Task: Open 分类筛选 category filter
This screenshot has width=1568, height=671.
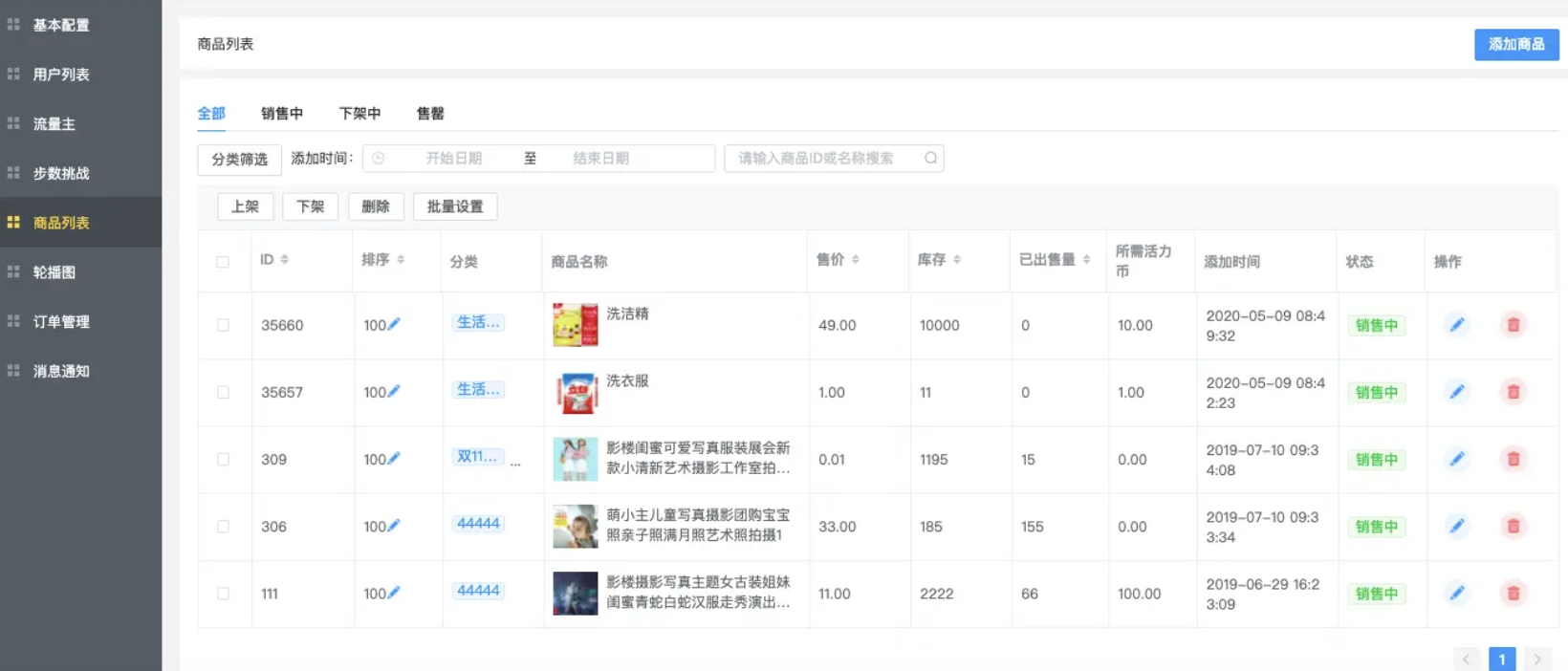Action: pos(239,160)
